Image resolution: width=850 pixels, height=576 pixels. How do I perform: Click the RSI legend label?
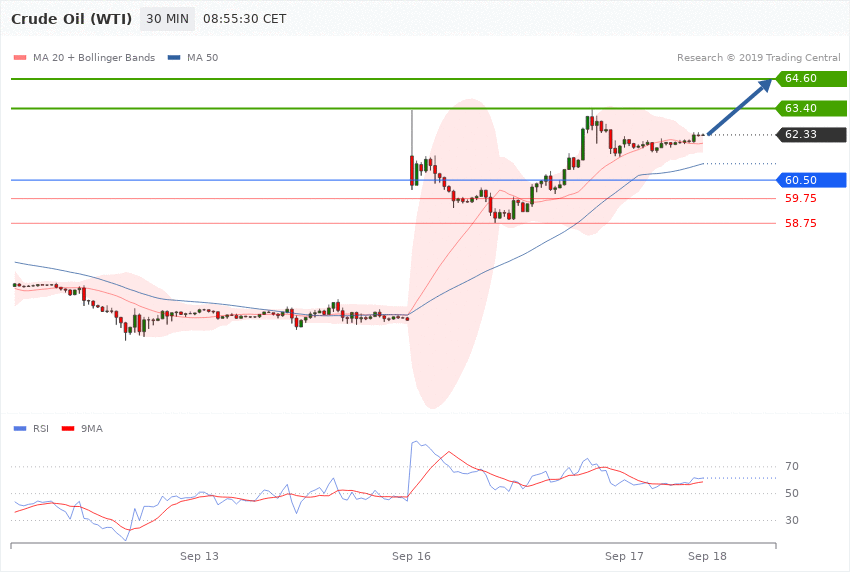pyautogui.click(x=41, y=429)
